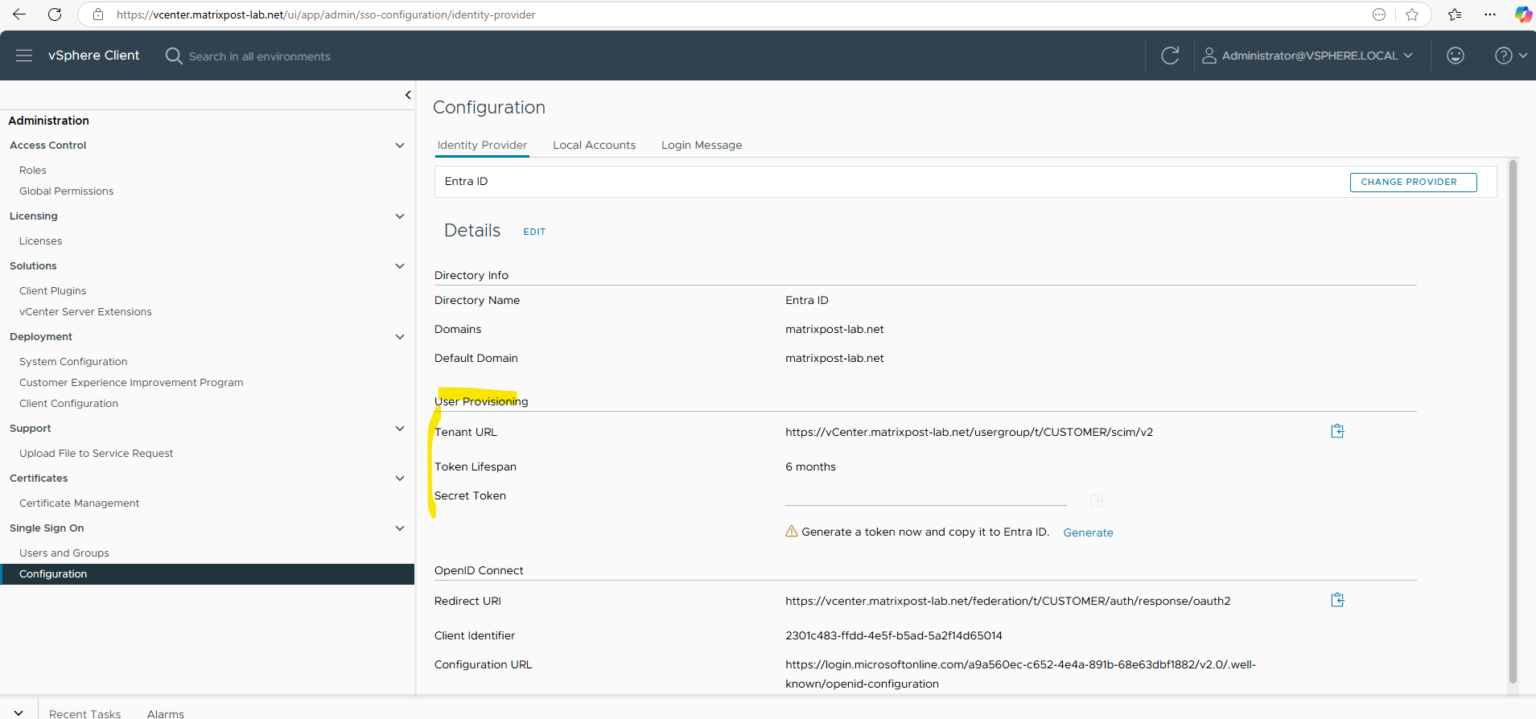Copy the Secret Token with the clipboard icon
The width and height of the screenshot is (1536, 719).
(1096, 500)
